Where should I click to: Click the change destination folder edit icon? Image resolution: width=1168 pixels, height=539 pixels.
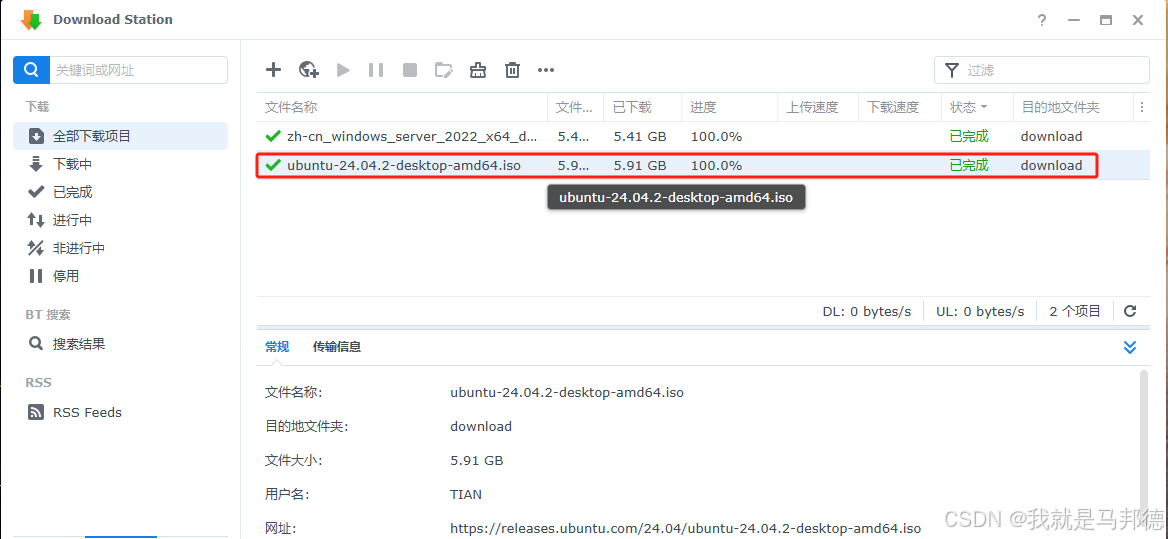[x=443, y=70]
